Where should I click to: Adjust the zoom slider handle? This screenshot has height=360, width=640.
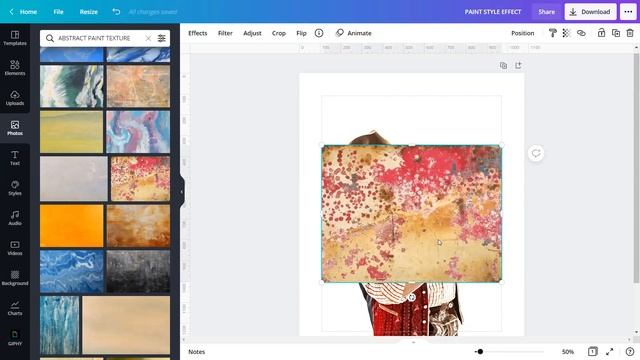coord(480,351)
